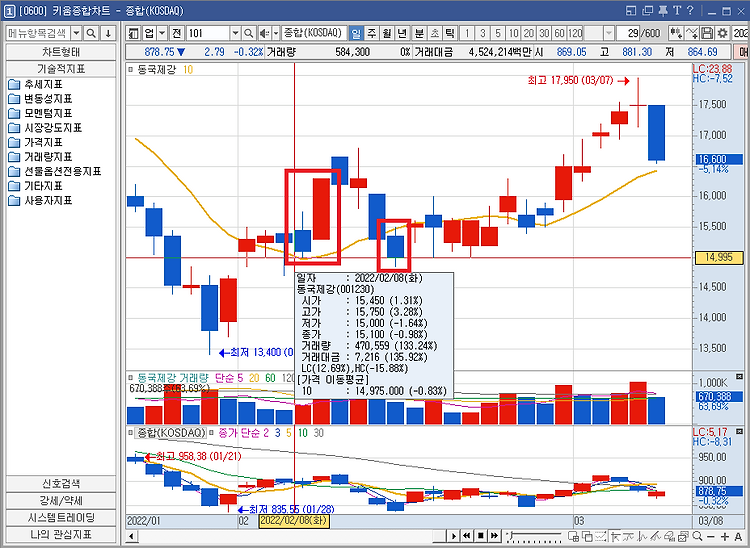Open the 차트형태 tab
This screenshot has height=548, width=750.
pos(61,52)
